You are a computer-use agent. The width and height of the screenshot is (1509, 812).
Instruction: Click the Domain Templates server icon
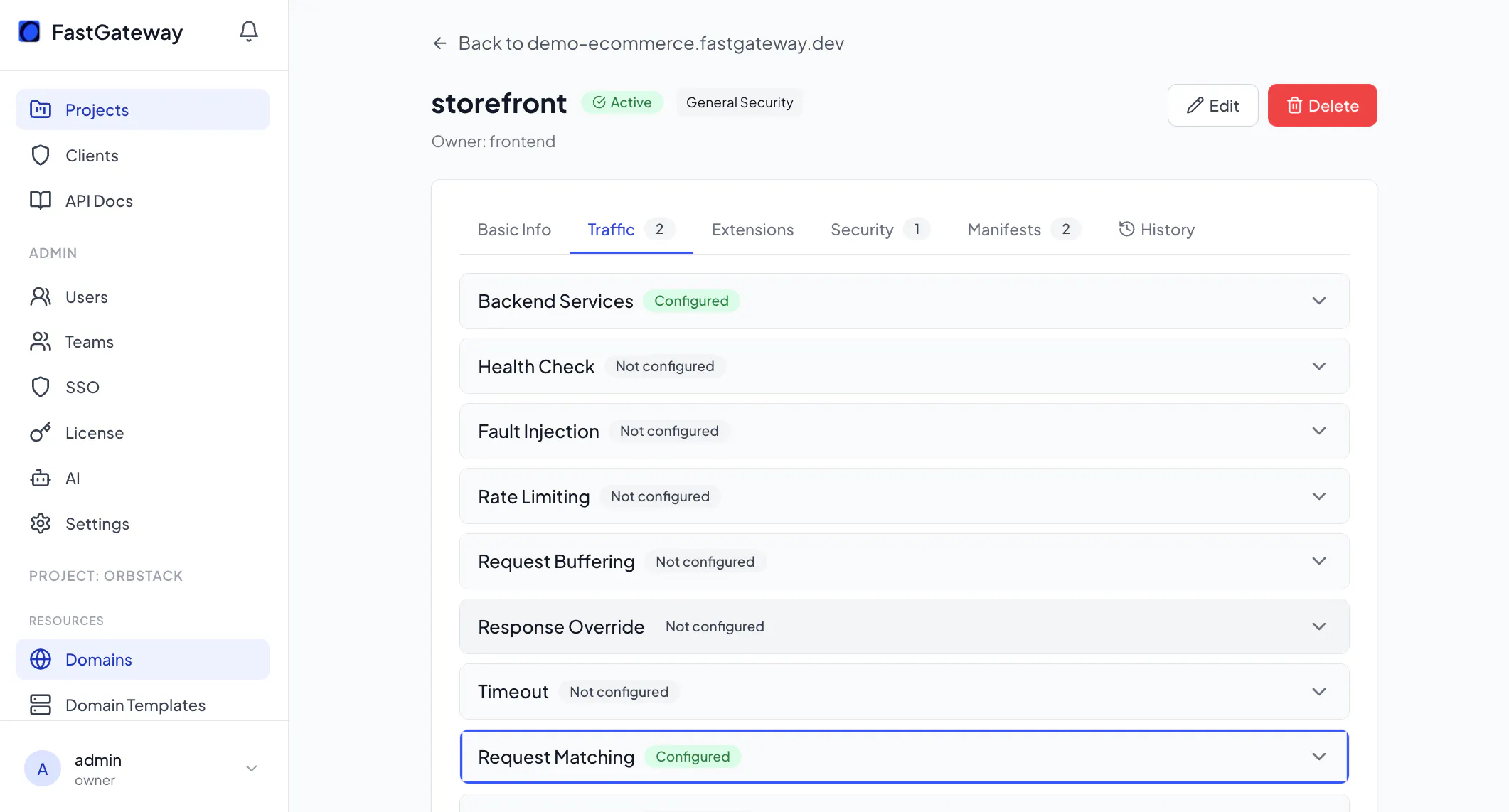pyautogui.click(x=41, y=705)
